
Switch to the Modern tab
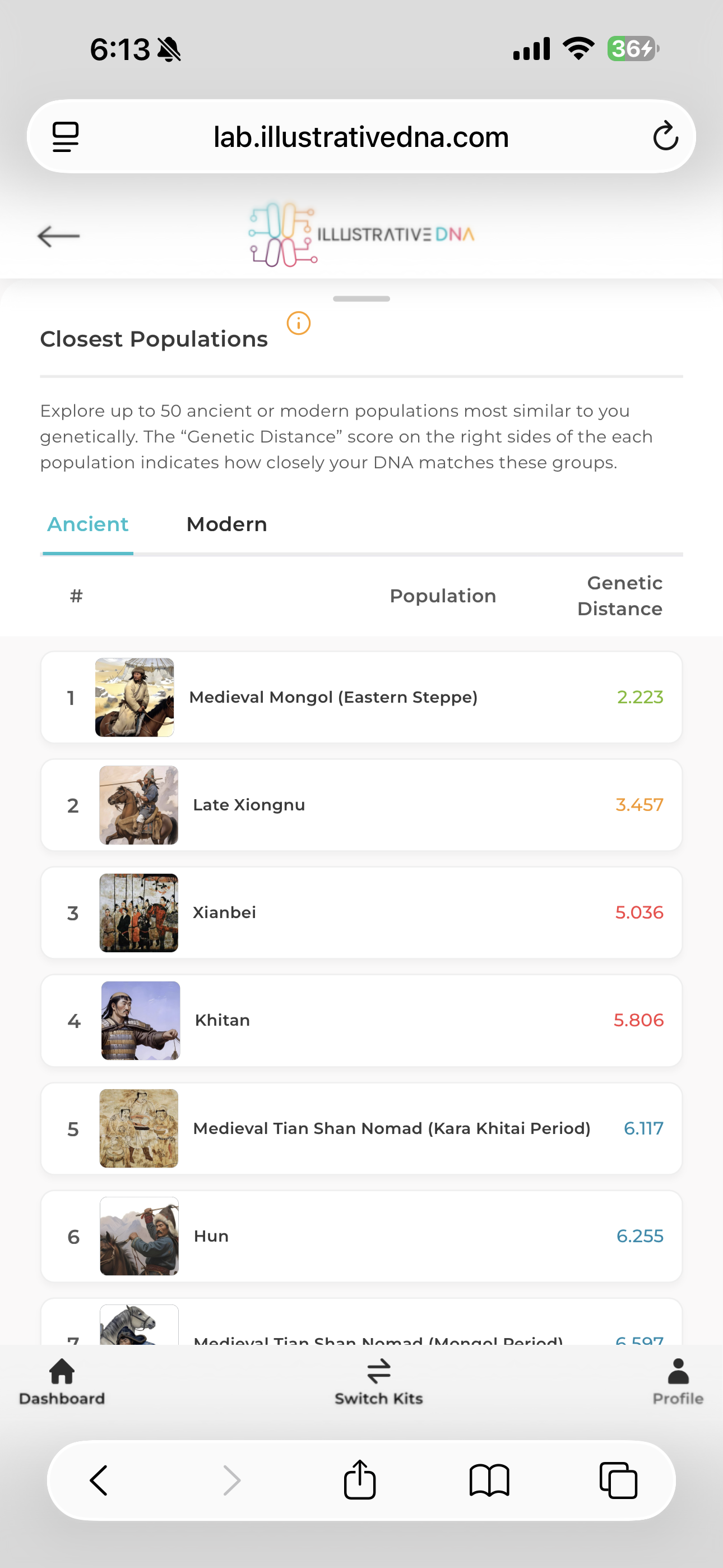pos(227,525)
